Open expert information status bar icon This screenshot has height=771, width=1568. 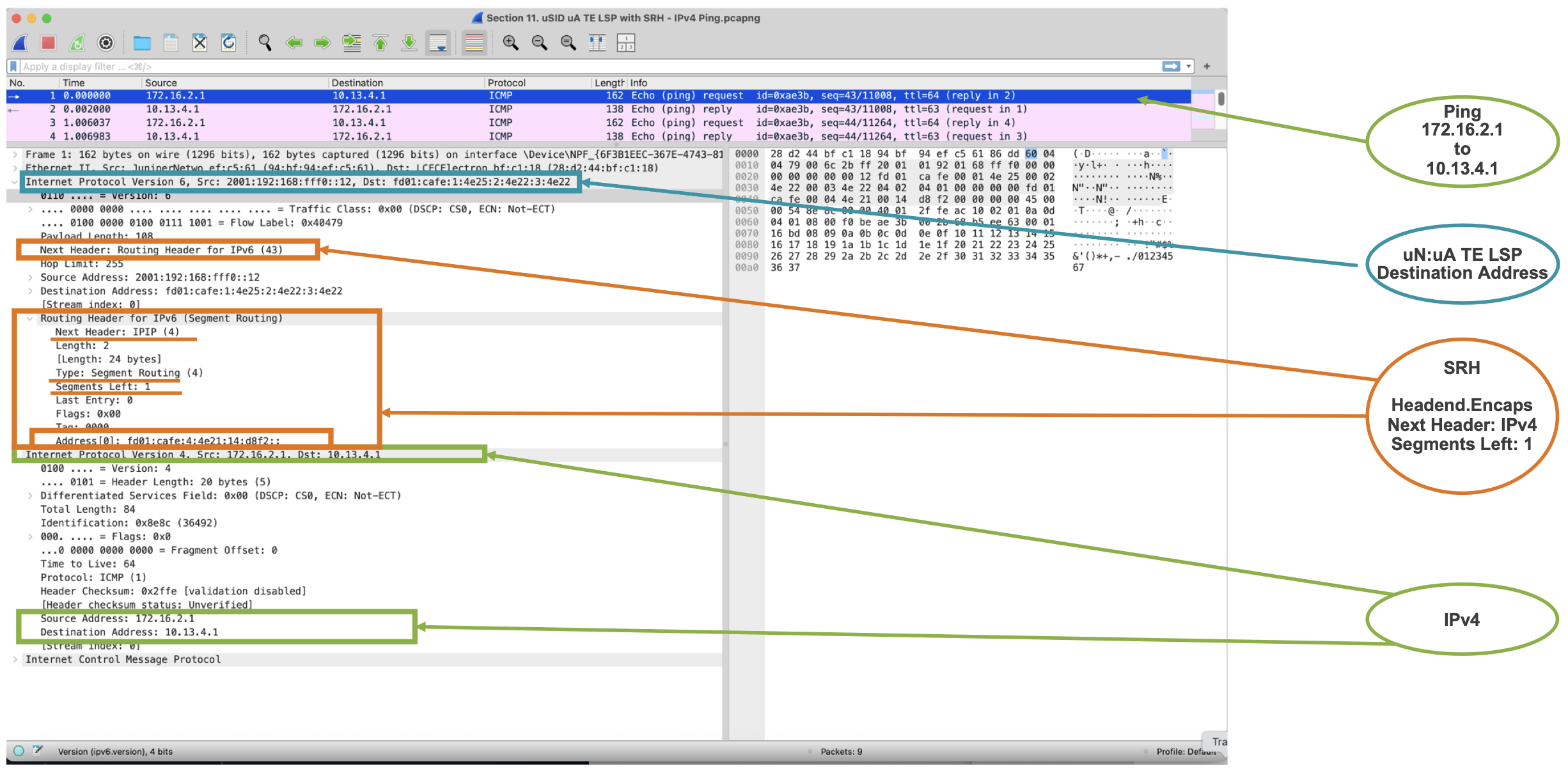(19, 751)
